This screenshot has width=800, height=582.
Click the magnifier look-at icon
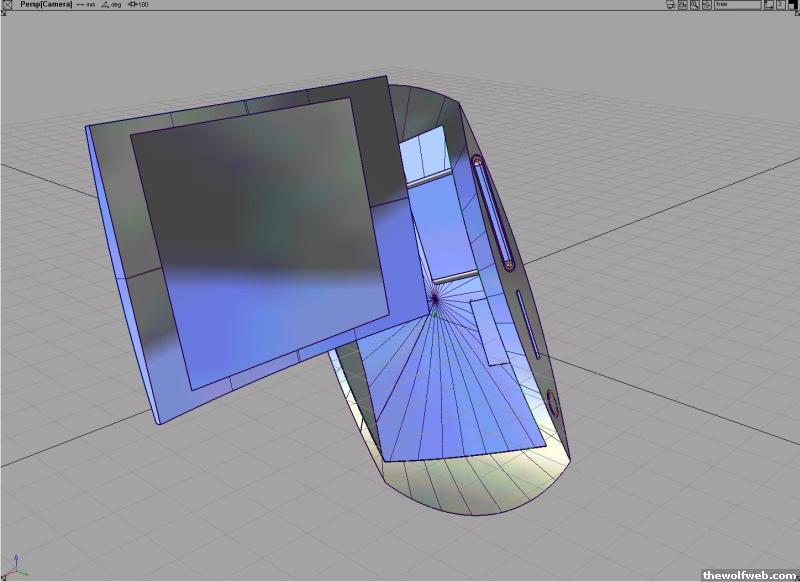695,5
